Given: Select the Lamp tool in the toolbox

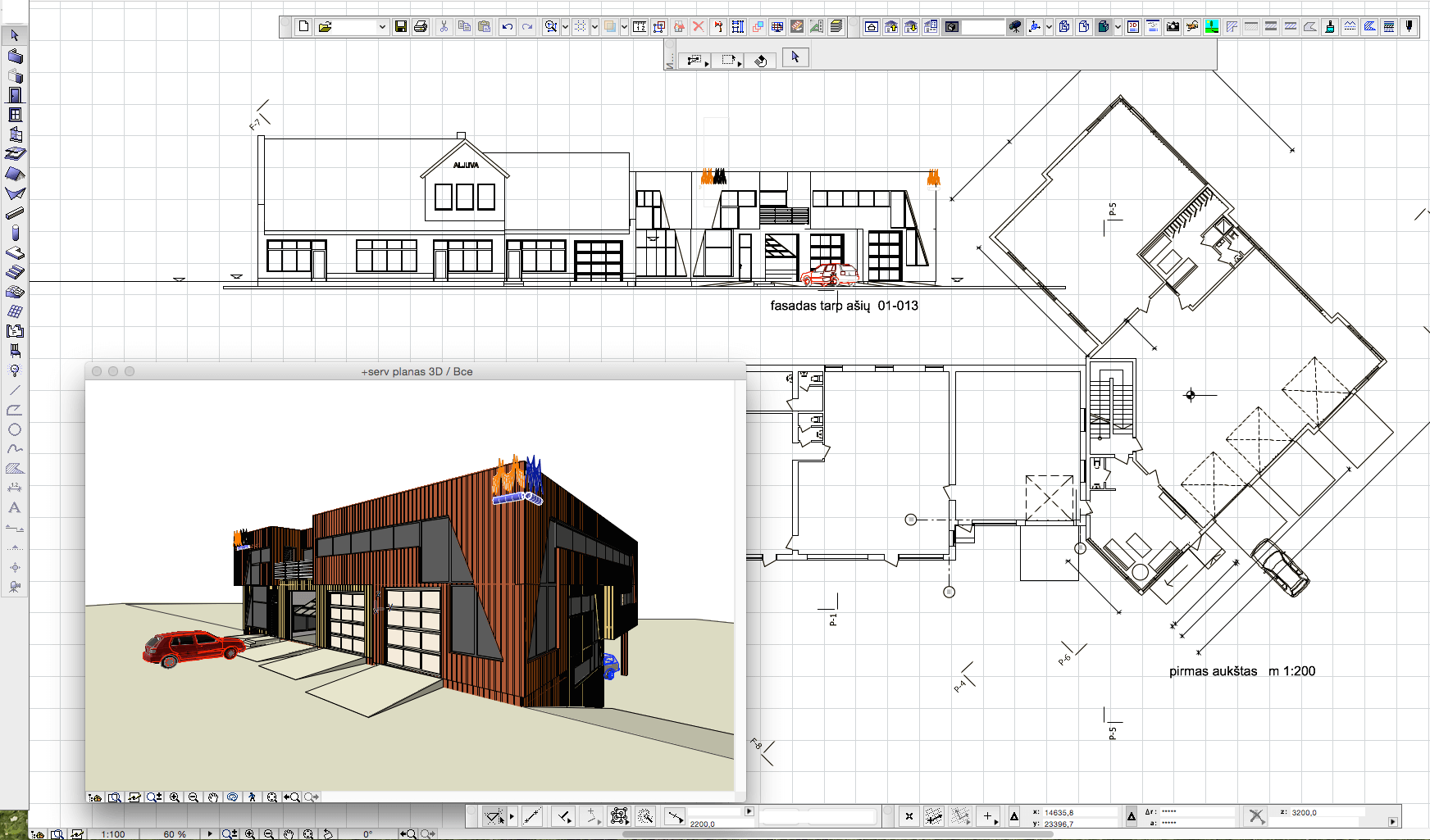Looking at the screenshot, I should pyautogui.click(x=15, y=370).
